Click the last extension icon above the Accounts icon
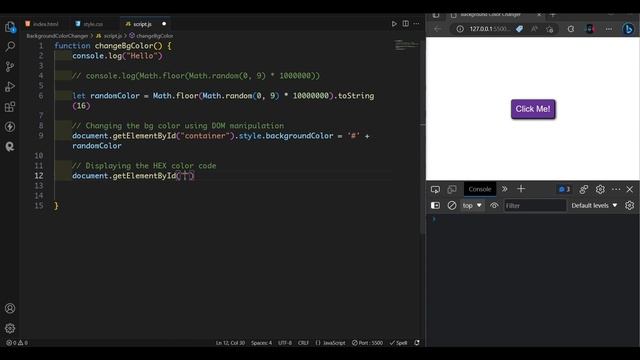Image resolution: width=640 pixels, height=360 pixels. tap(10, 147)
